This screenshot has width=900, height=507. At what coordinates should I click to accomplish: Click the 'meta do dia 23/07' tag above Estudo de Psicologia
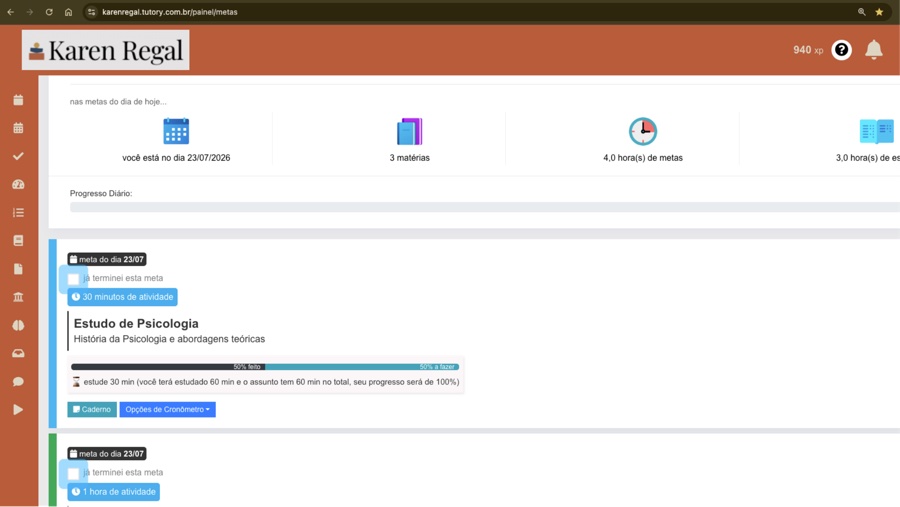coord(107,260)
